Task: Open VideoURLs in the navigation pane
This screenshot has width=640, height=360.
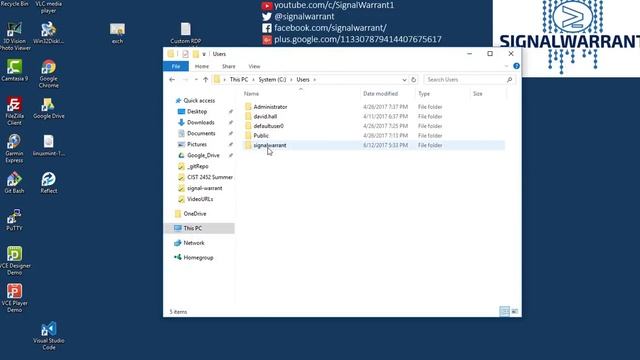Action: 200,199
